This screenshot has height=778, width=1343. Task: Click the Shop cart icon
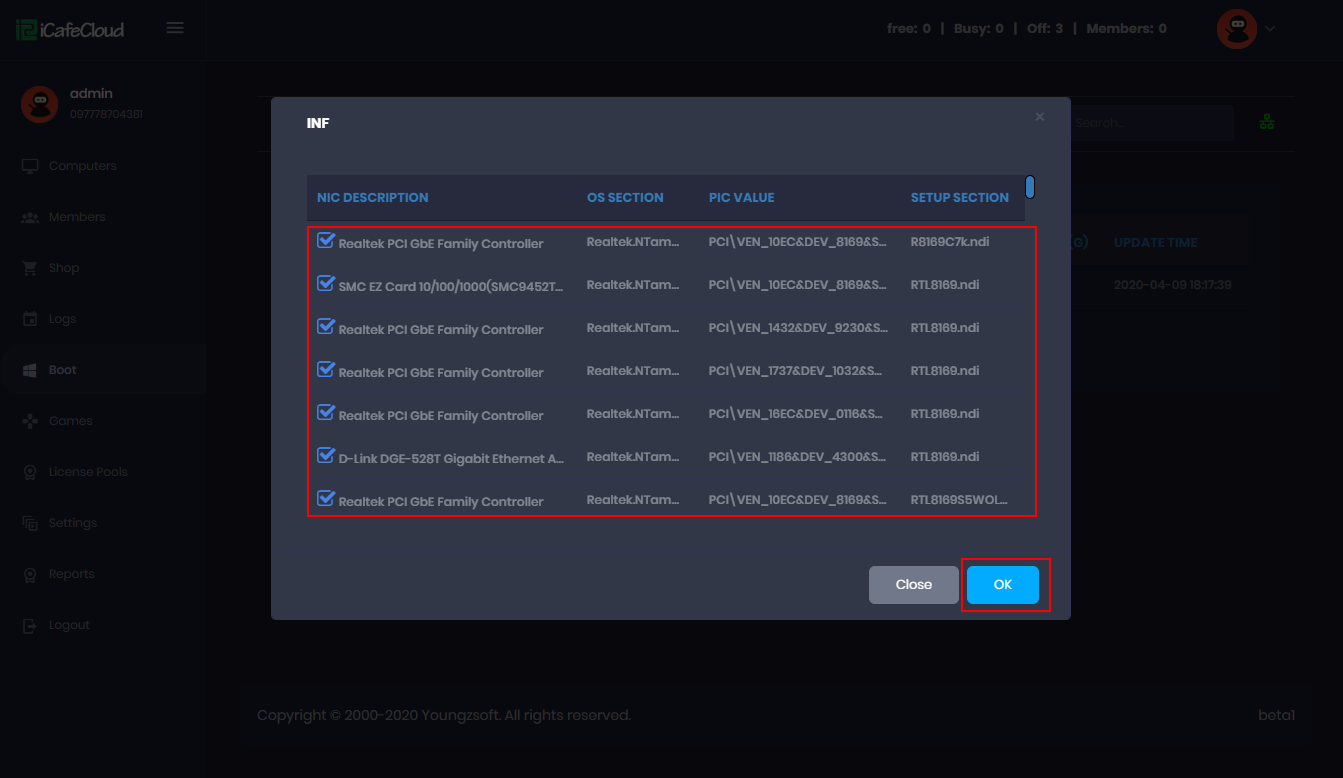pos(30,268)
